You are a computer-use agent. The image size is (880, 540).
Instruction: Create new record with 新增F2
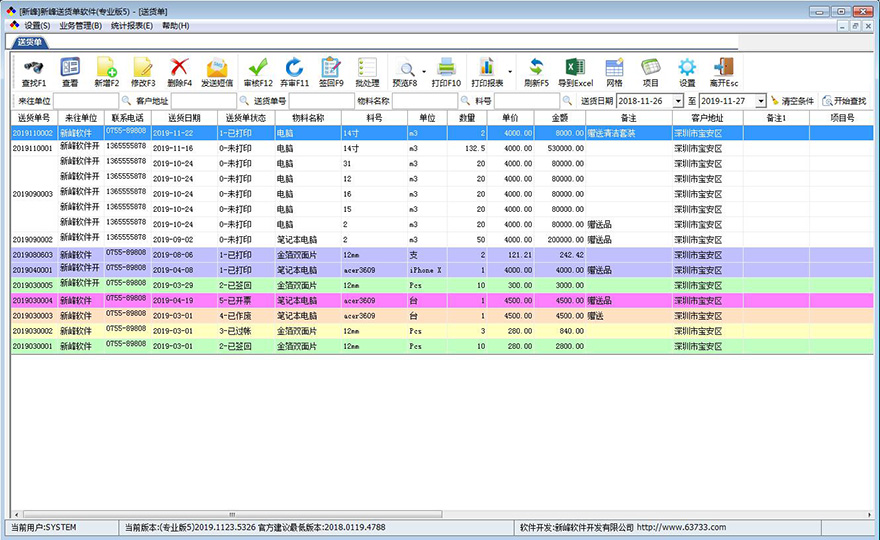(107, 67)
